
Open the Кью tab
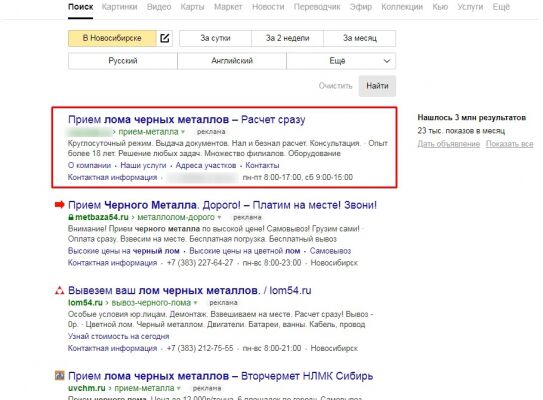click(440, 7)
